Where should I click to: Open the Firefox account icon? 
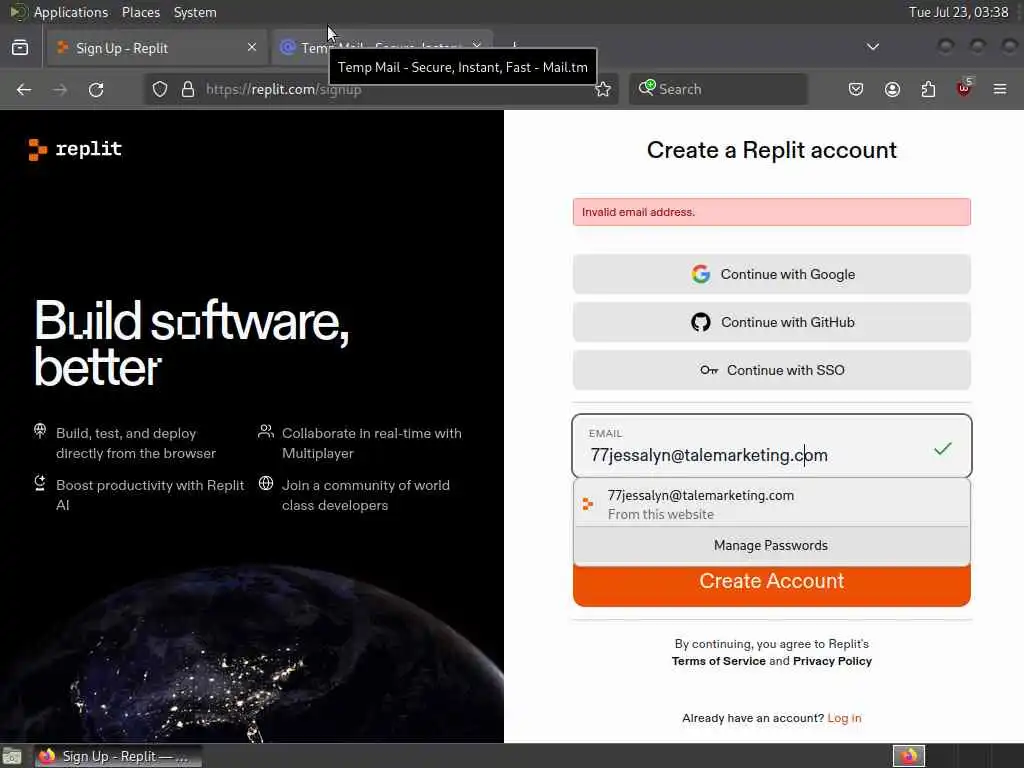coord(892,89)
